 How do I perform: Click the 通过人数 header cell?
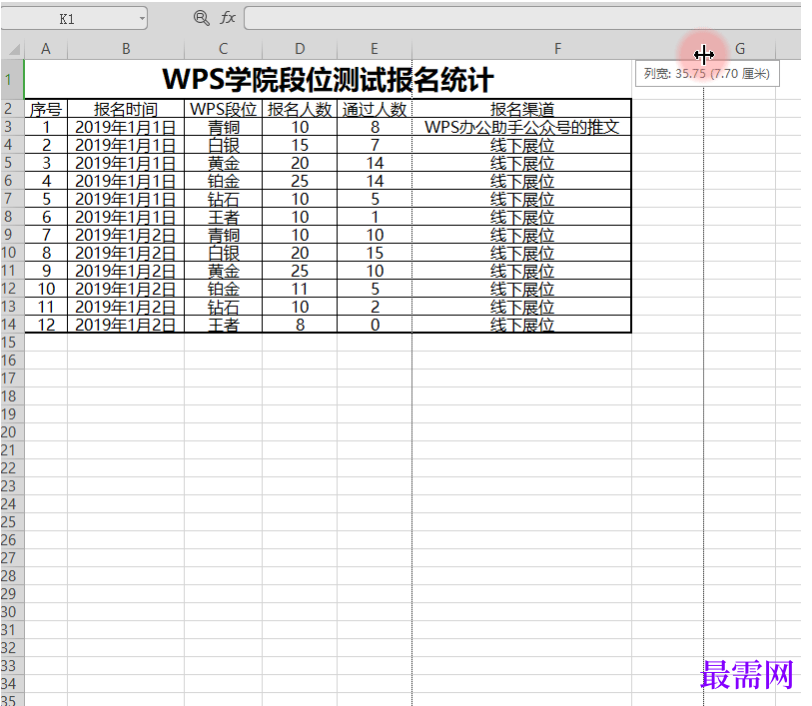(x=374, y=109)
